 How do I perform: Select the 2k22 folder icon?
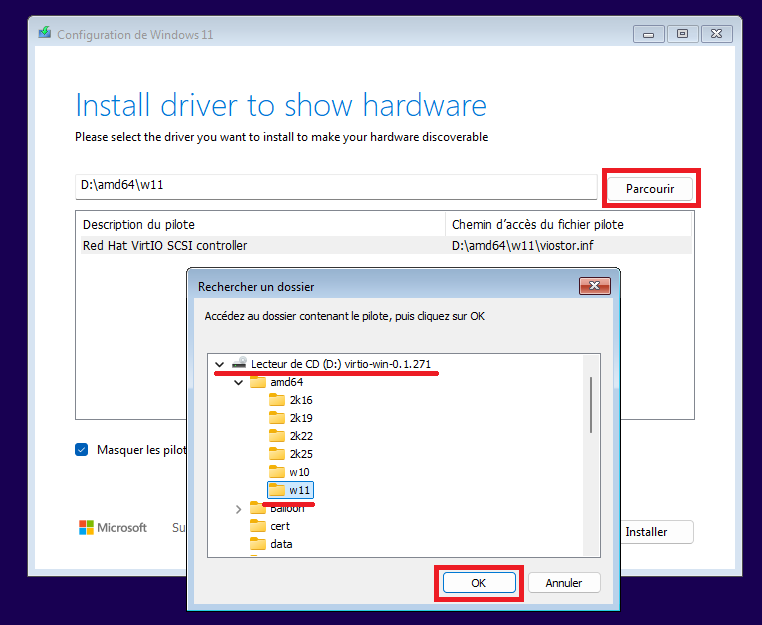(277, 436)
